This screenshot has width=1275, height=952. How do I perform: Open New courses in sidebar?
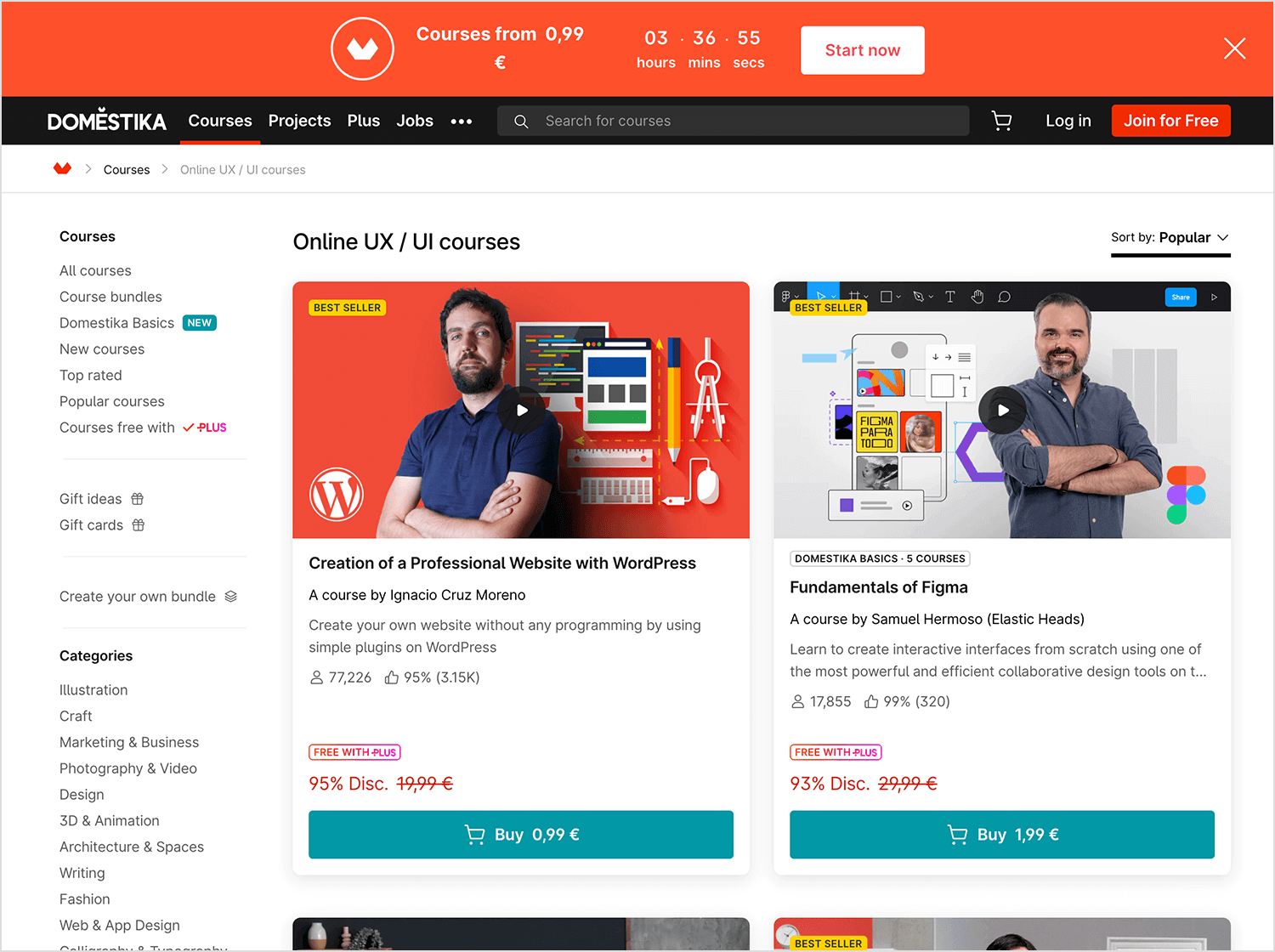[102, 349]
